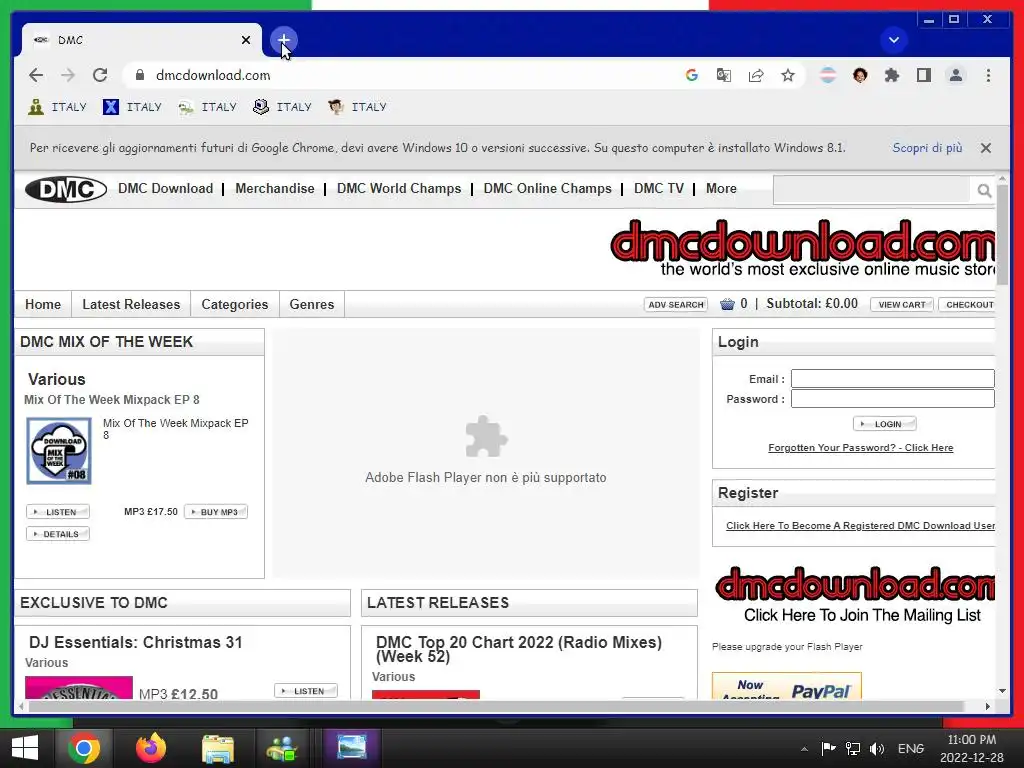1024x768 pixels.
Task: Open the Extensions puzzle icon
Action: tap(891, 75)
